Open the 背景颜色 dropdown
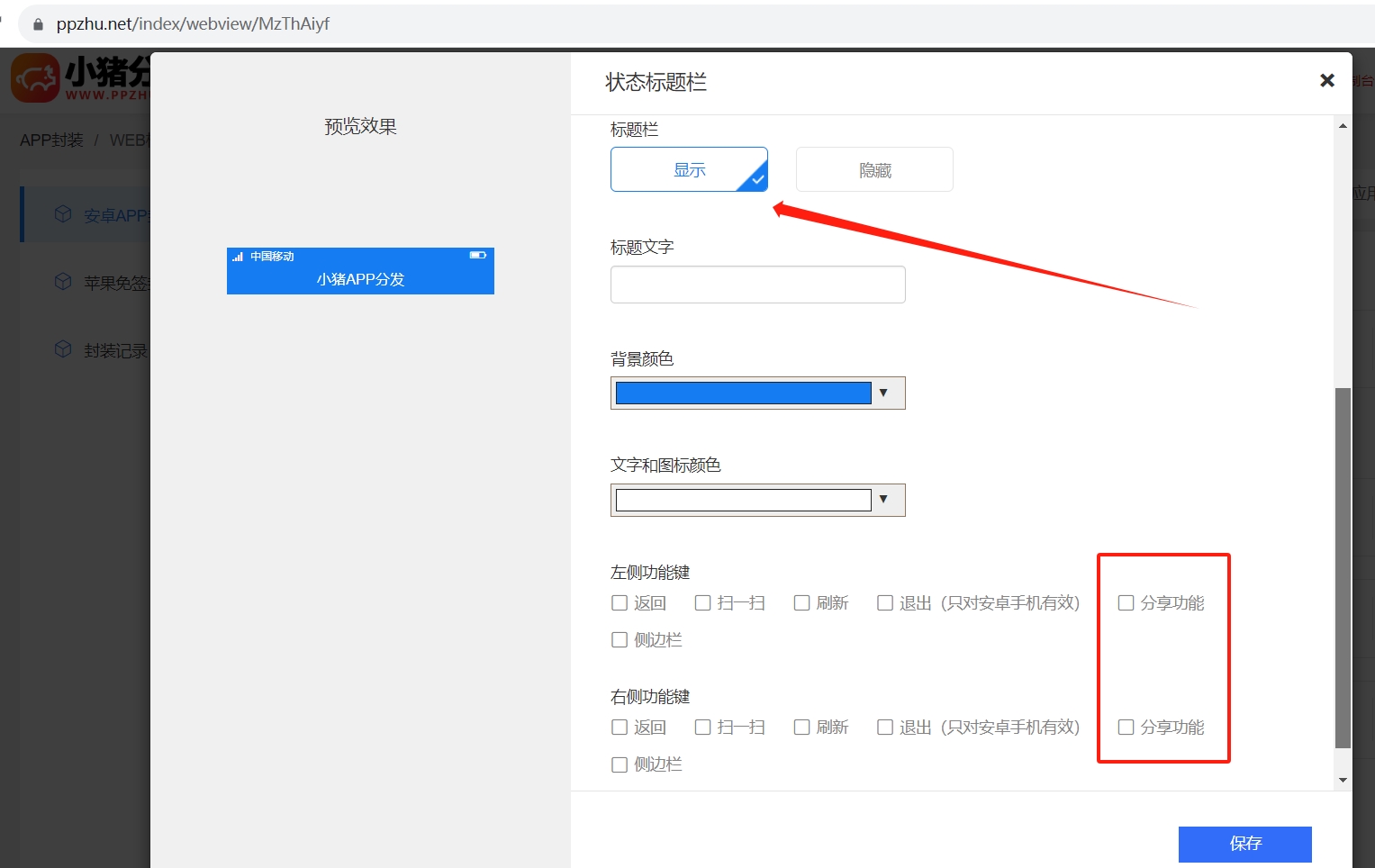Screen dimensions: 1375x868 click(x=884, y=393)
